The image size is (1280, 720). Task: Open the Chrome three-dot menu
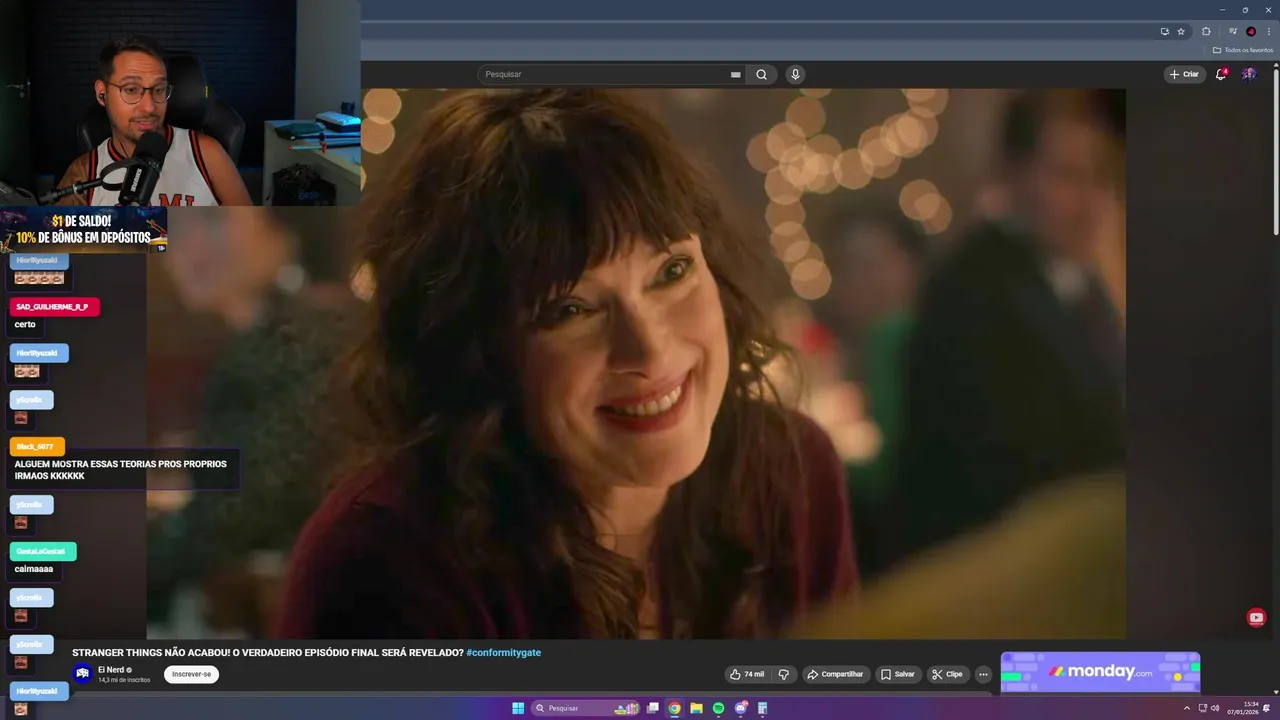click(1269, 31)
